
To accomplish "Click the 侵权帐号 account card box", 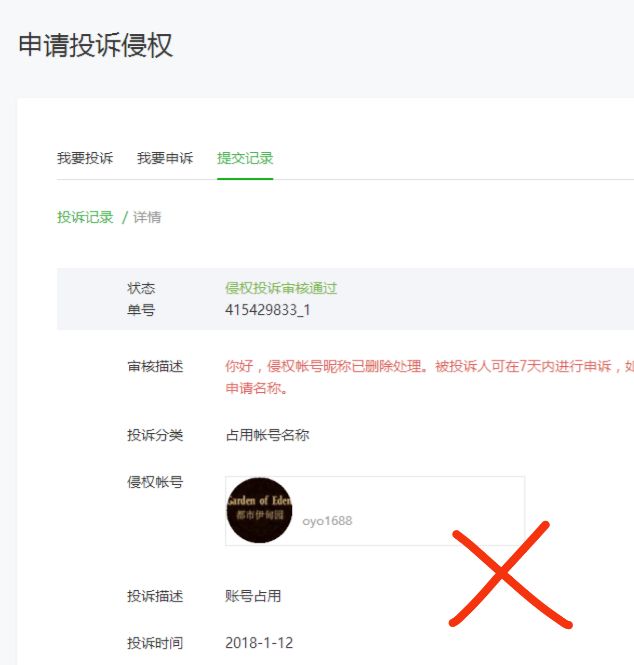I will click(375, 511).
